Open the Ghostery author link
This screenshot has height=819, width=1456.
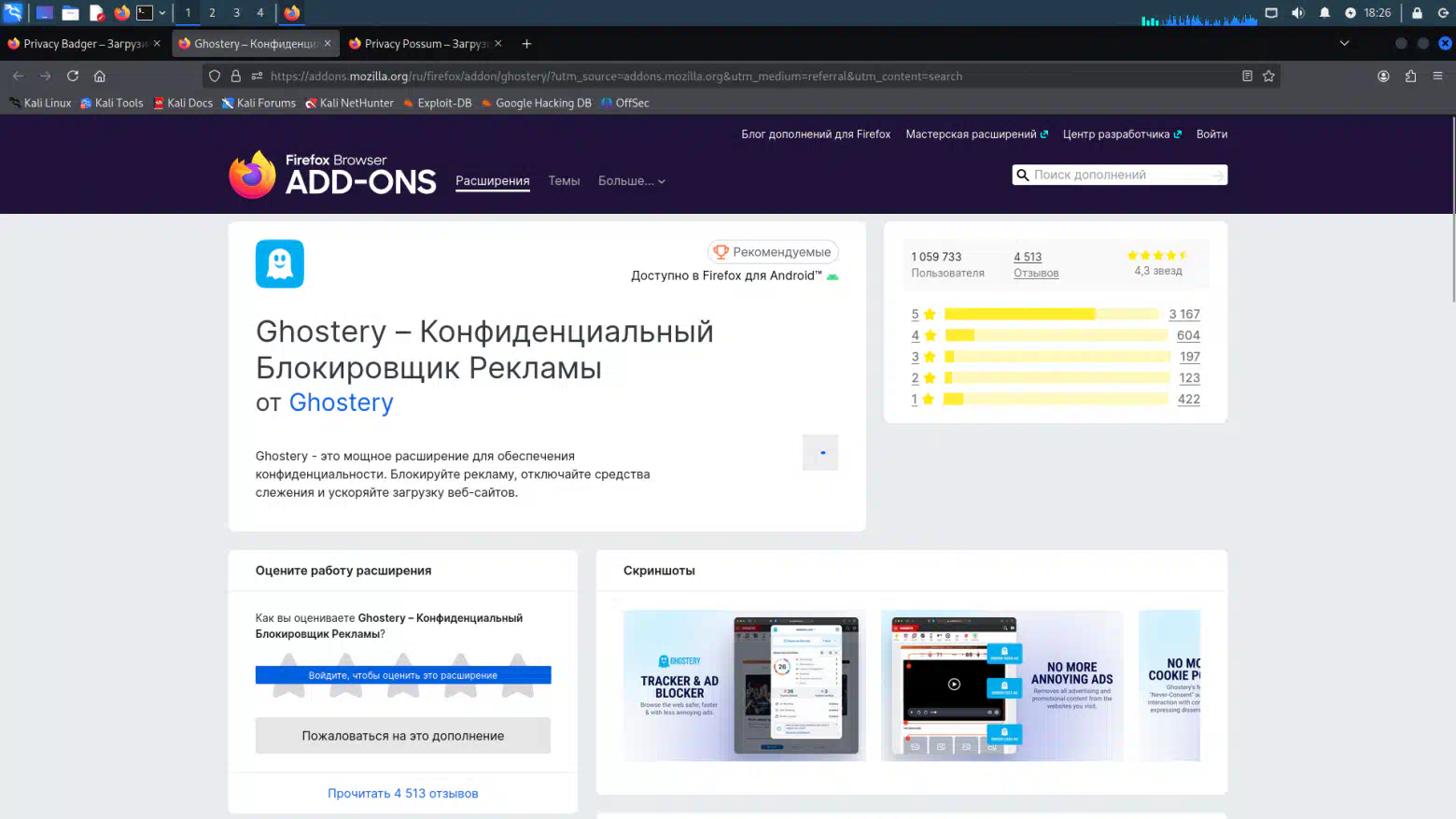(x=341, y=402)
